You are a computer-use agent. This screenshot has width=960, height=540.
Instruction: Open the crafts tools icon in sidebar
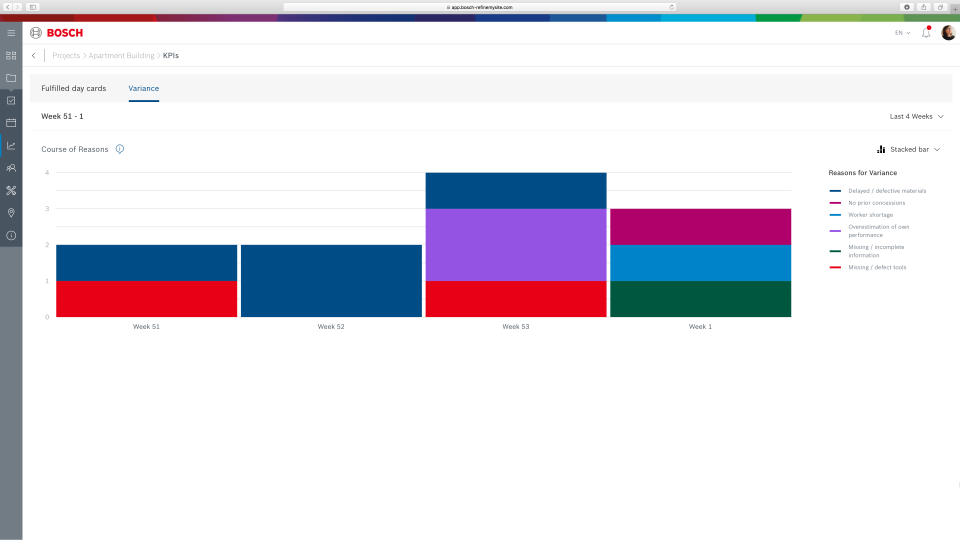coord(11,190)
